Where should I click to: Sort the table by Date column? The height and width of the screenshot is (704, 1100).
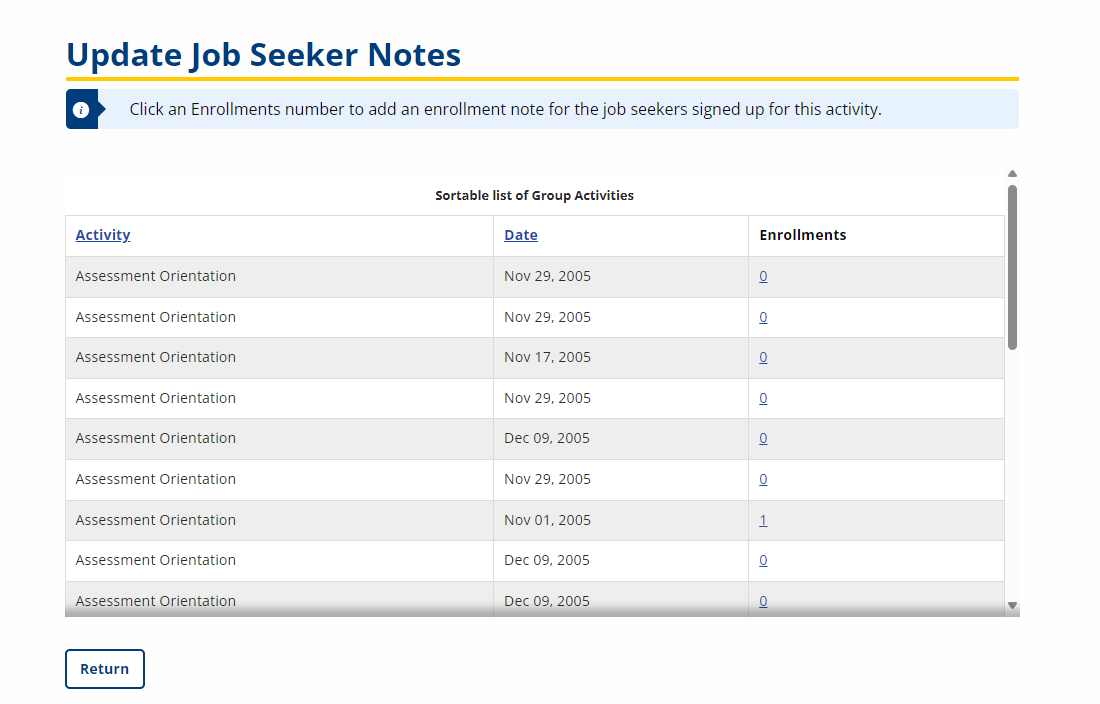[520, 235]
